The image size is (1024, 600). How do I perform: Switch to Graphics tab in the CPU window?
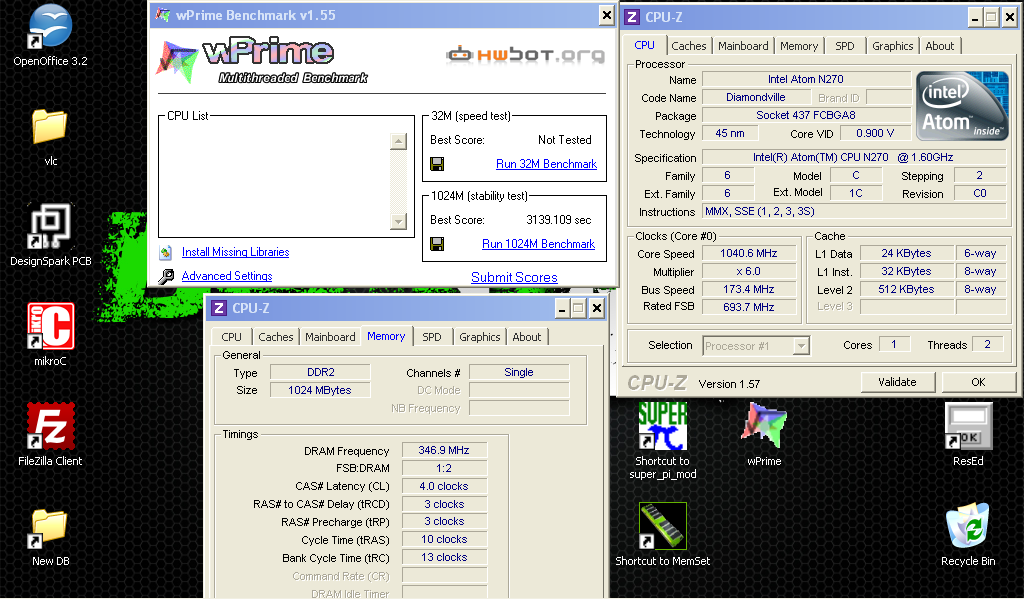pyautogui.click(x=892, y=46)
